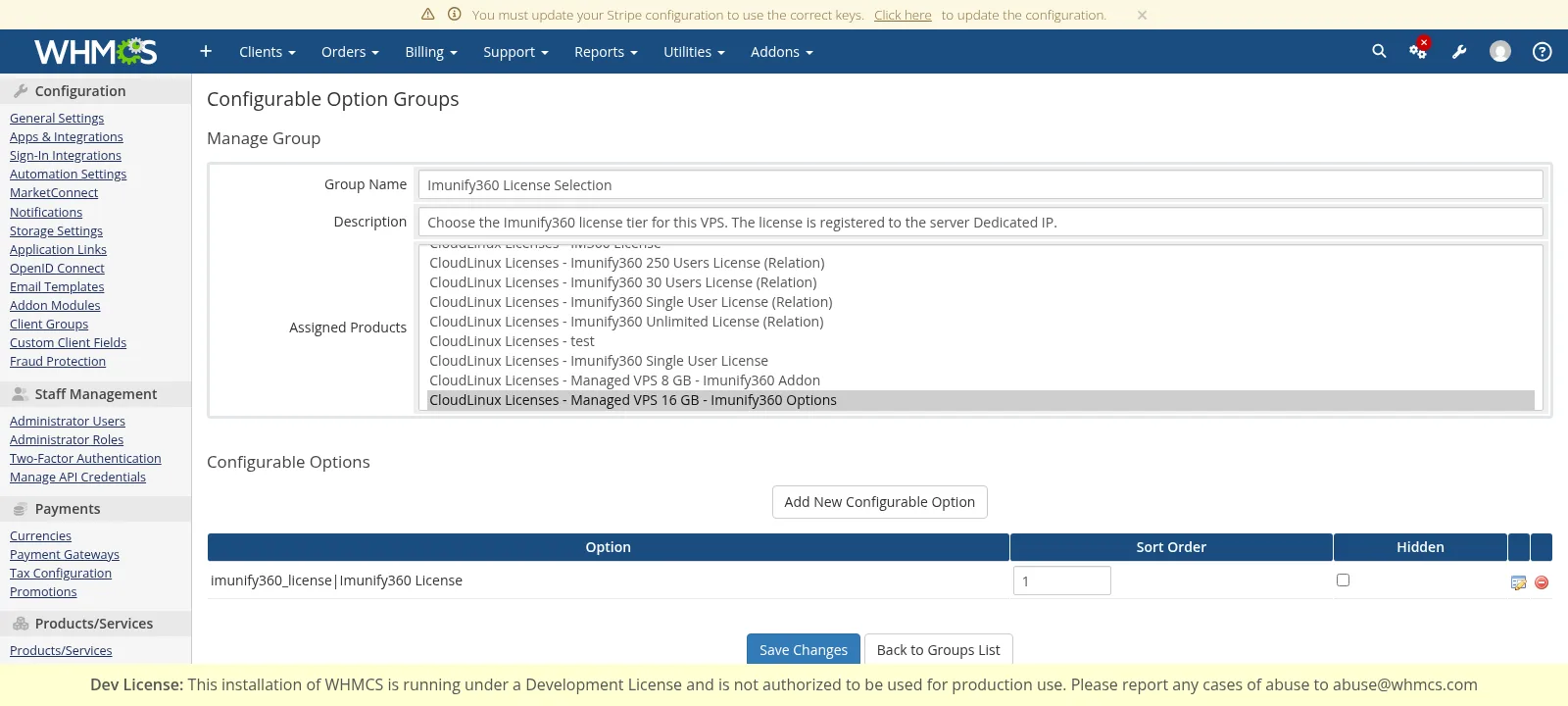Select Managed VPS 8 GB Imunify360 Addon
This screenshot has width=1568, height=706.
tap(980, 380)
